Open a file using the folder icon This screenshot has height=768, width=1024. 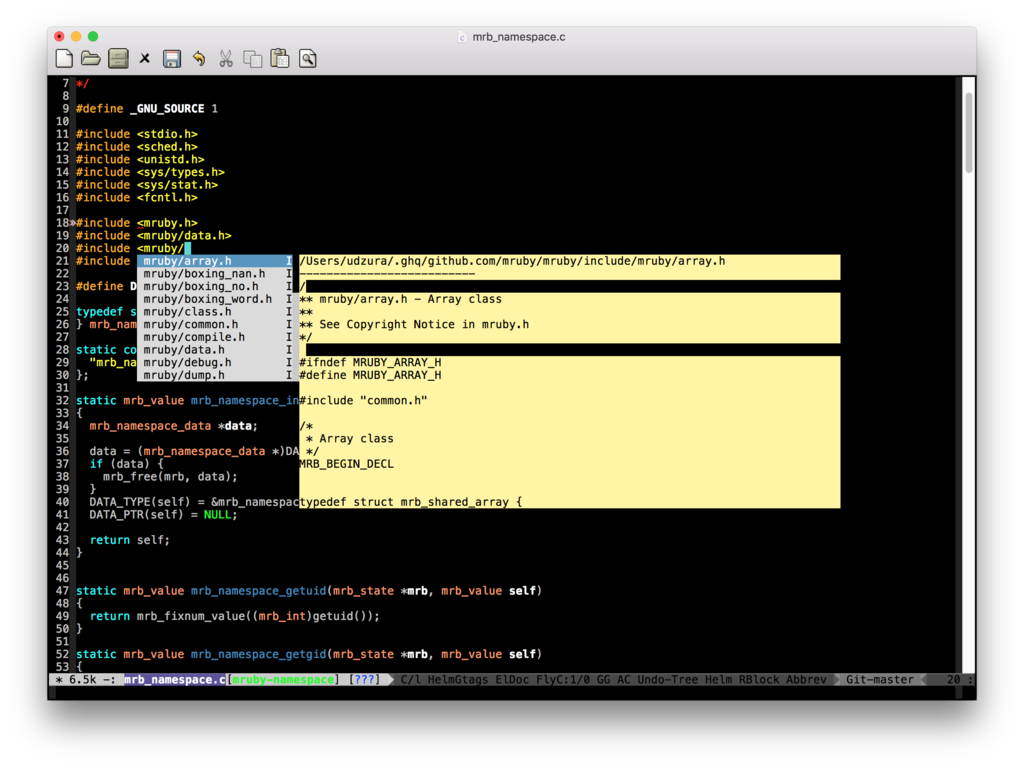coord(91,59)
